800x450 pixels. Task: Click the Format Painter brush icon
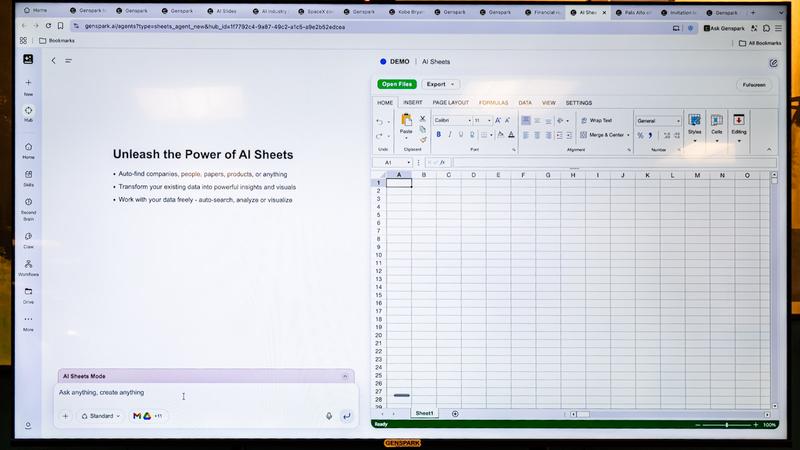422,139
